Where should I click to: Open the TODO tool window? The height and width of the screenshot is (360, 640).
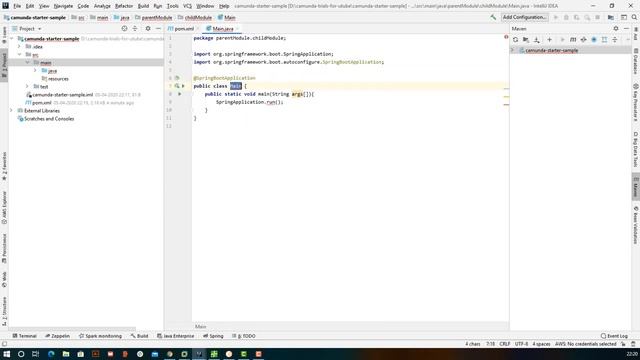[x=244, y=336]
